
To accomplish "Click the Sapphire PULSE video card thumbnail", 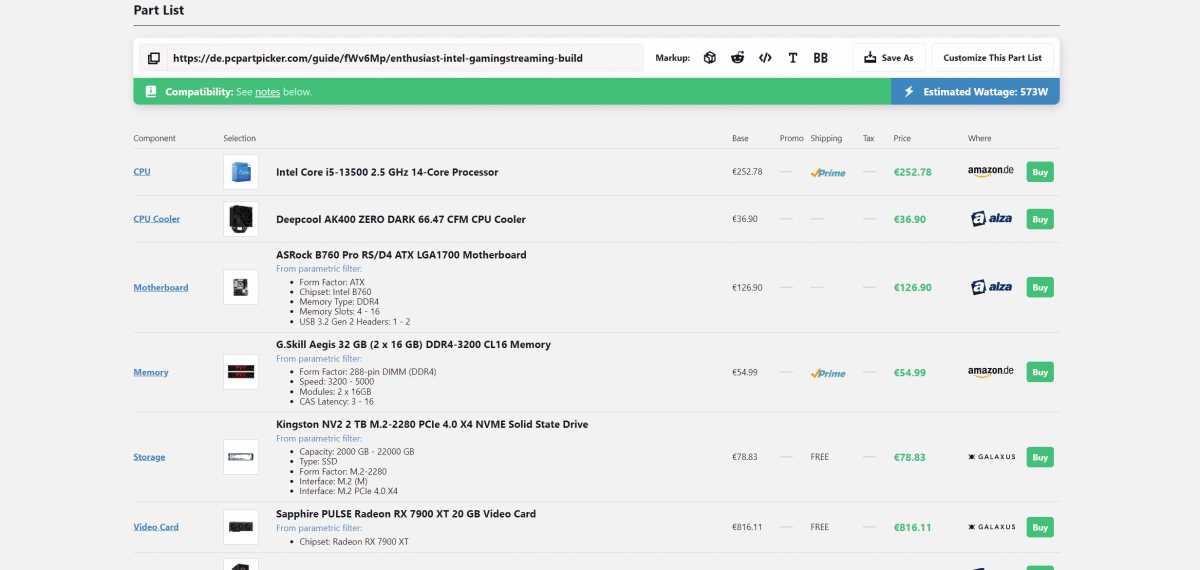I will tap(241, 527).
